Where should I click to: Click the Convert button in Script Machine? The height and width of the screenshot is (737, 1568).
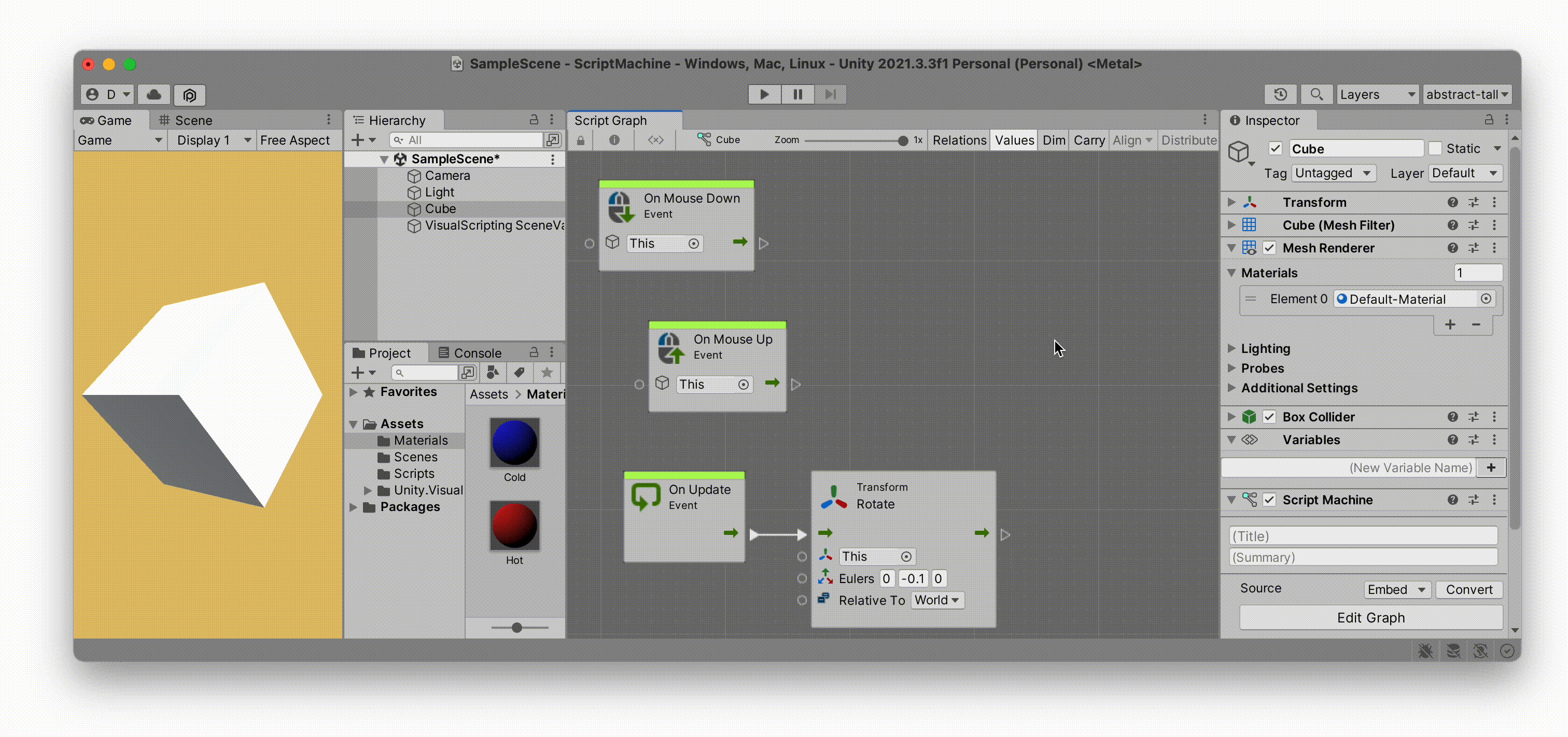1468,589
